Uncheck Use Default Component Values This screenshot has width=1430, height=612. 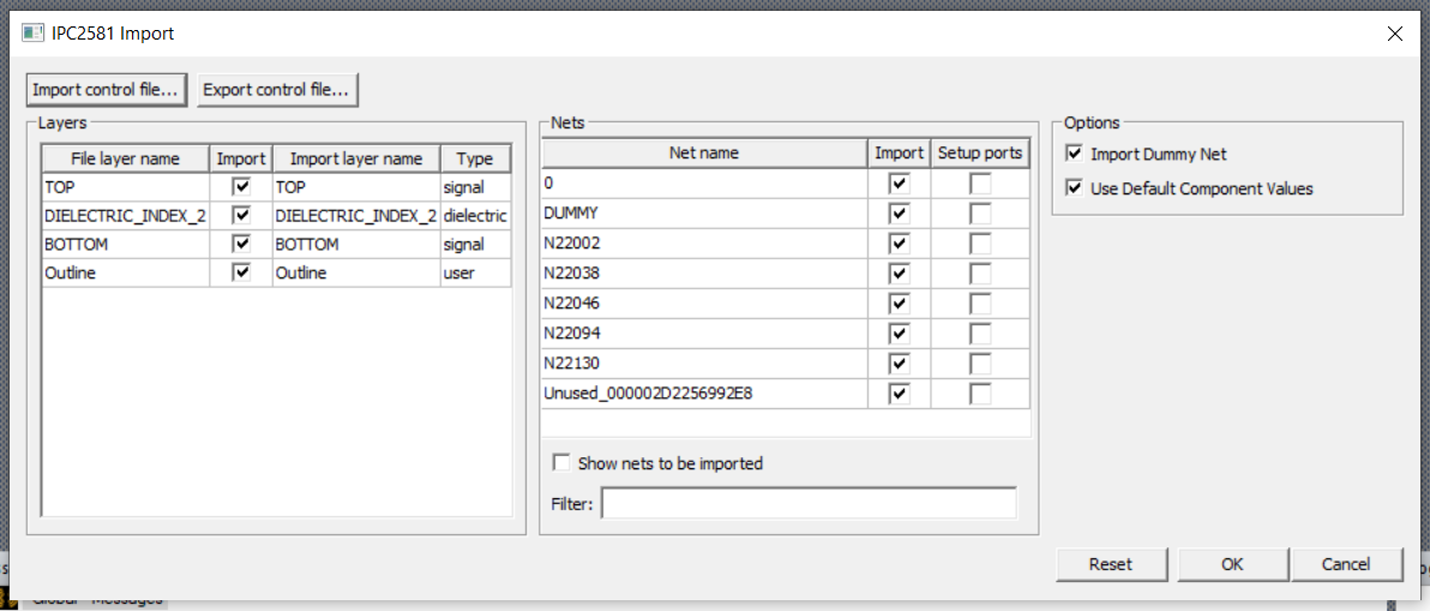[x=1075, y=188]
